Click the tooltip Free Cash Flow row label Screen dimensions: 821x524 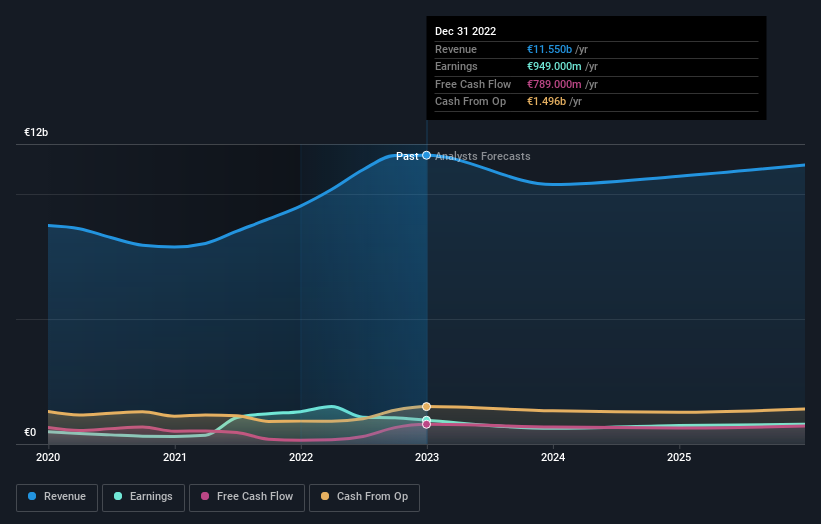coord(473,84)
